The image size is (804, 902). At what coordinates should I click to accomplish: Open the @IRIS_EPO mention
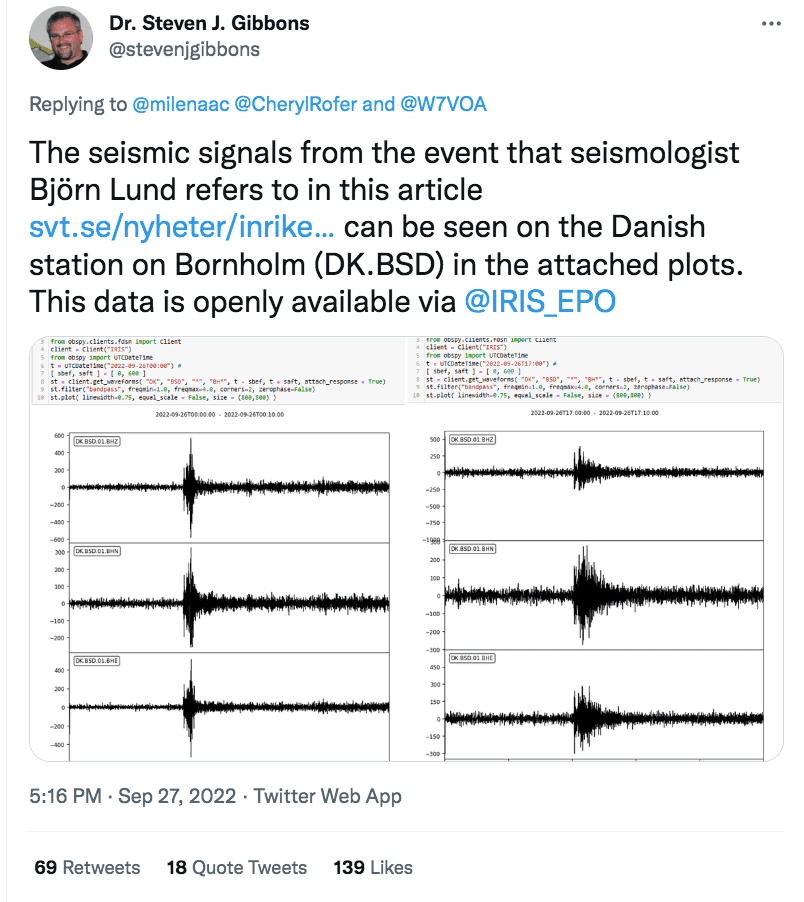click(540, 301)
